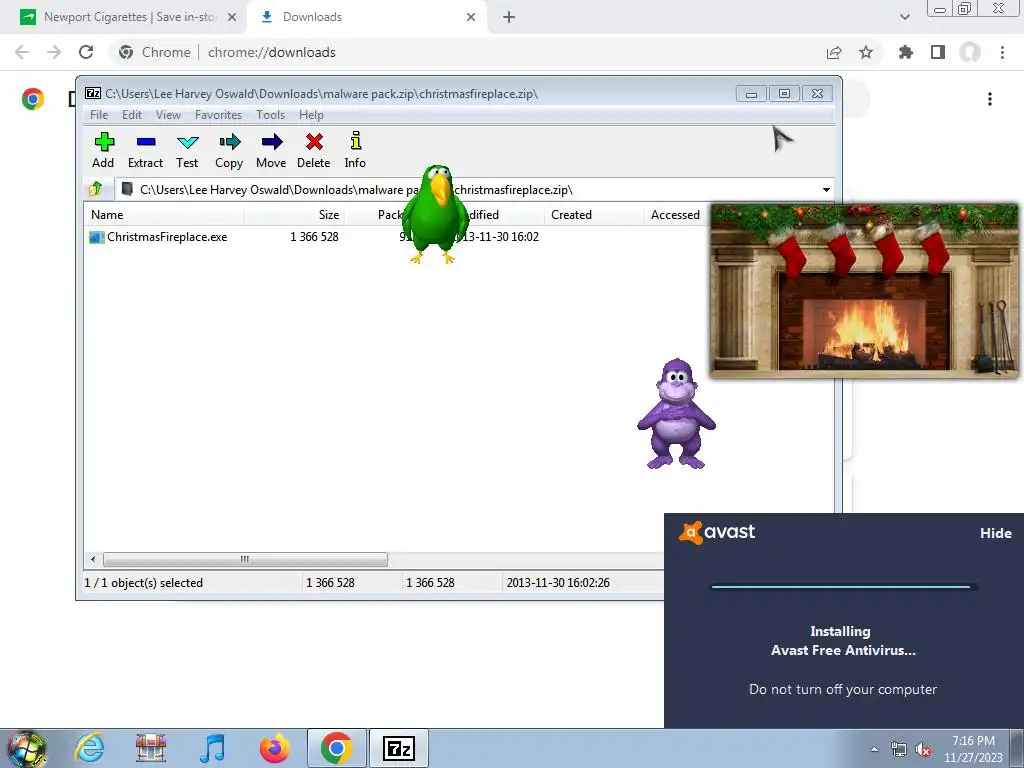
Task: Select the Move icon in 7-Zip
Action: (x=271, y=150)
